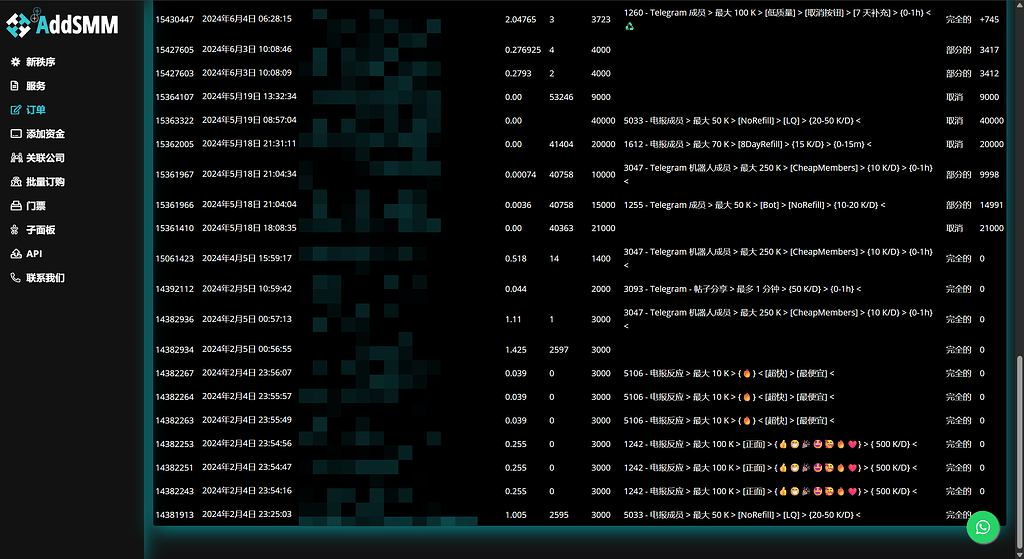Click the icon beside 子面板

[x=16, y=229]
